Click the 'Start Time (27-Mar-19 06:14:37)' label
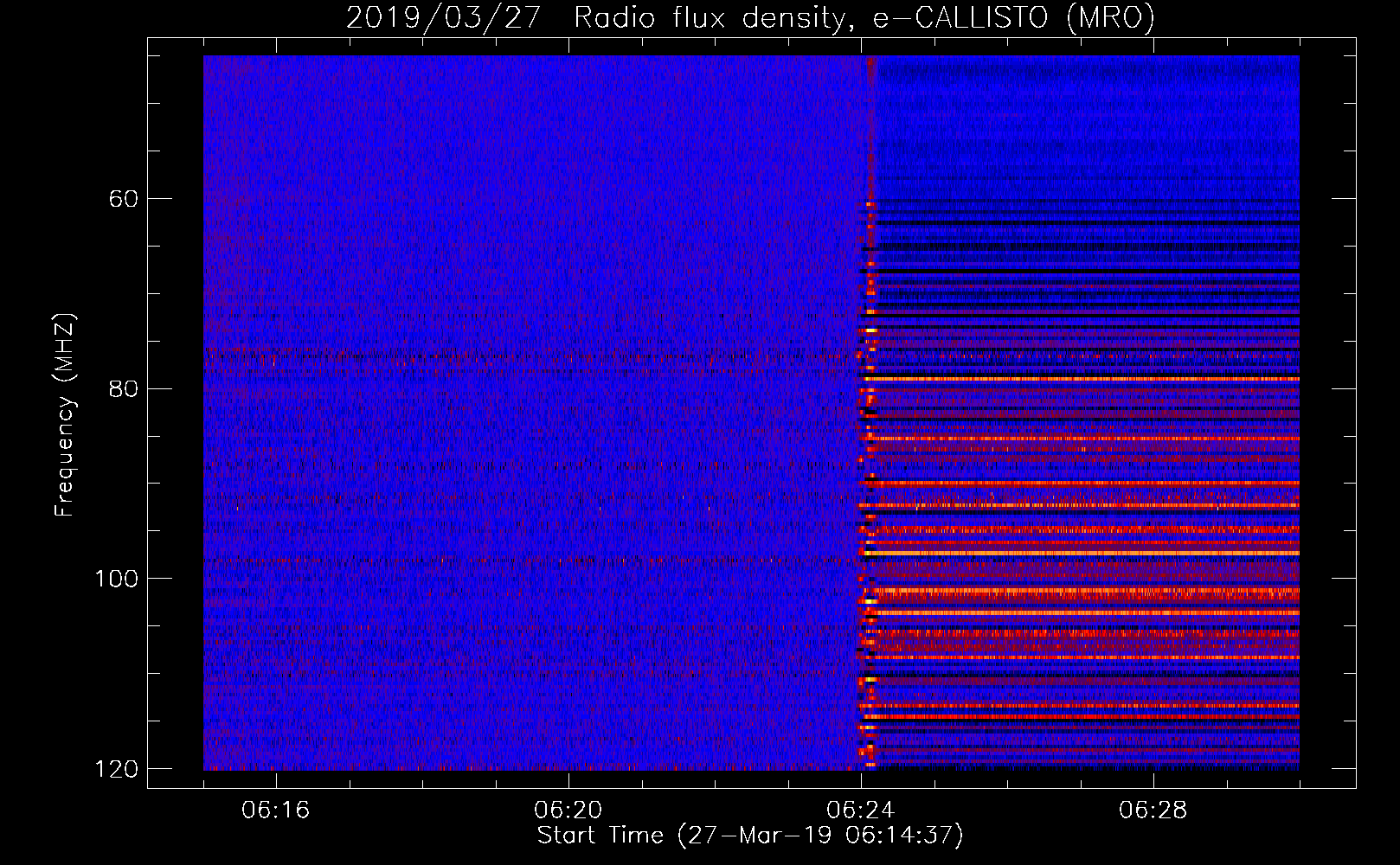The width and height of the screenshot is (1400, 865). coord(750,836)
